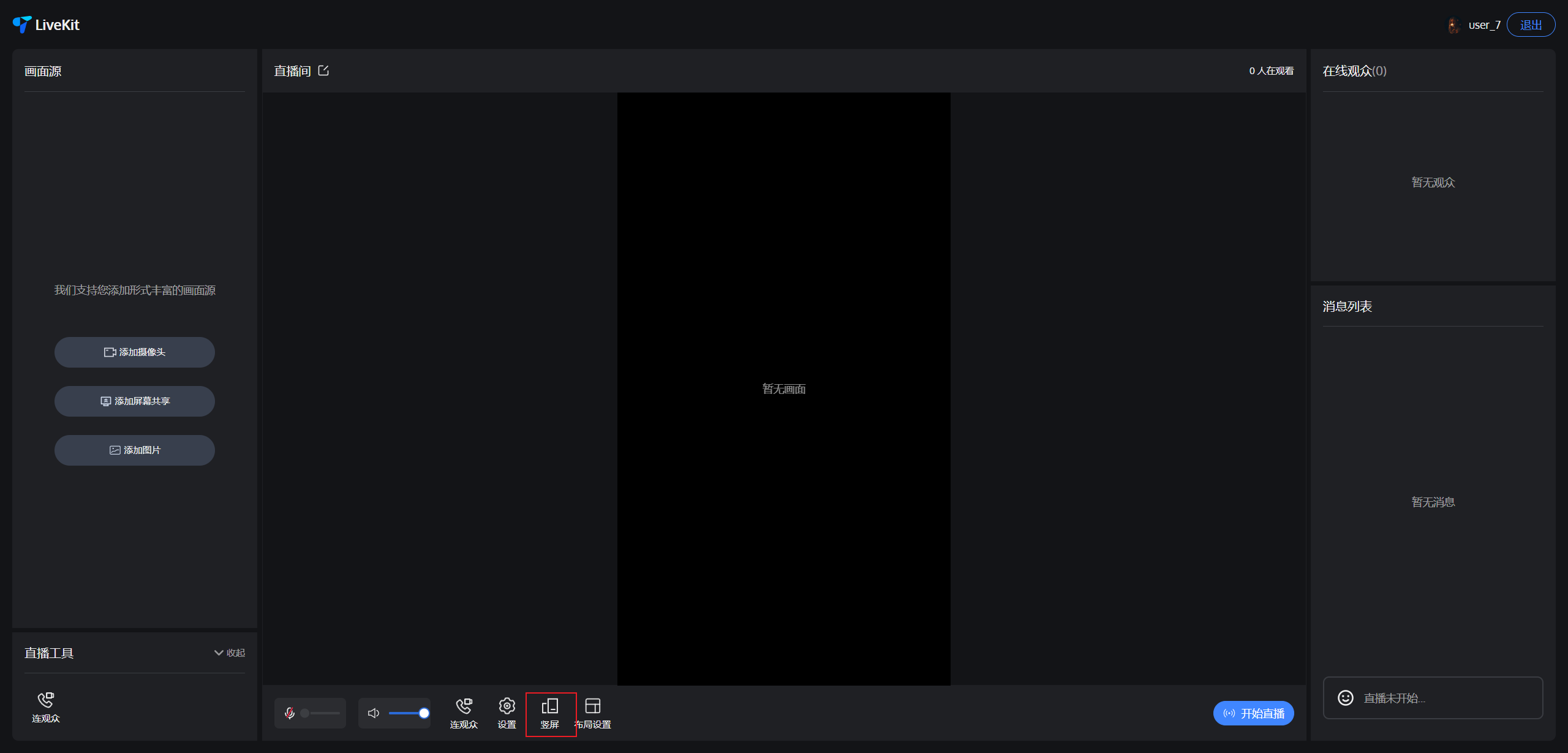Click the 0 人在观看 viewer count
The width and height of the screenshot is (1568, 753).
tap(1272, 71)
